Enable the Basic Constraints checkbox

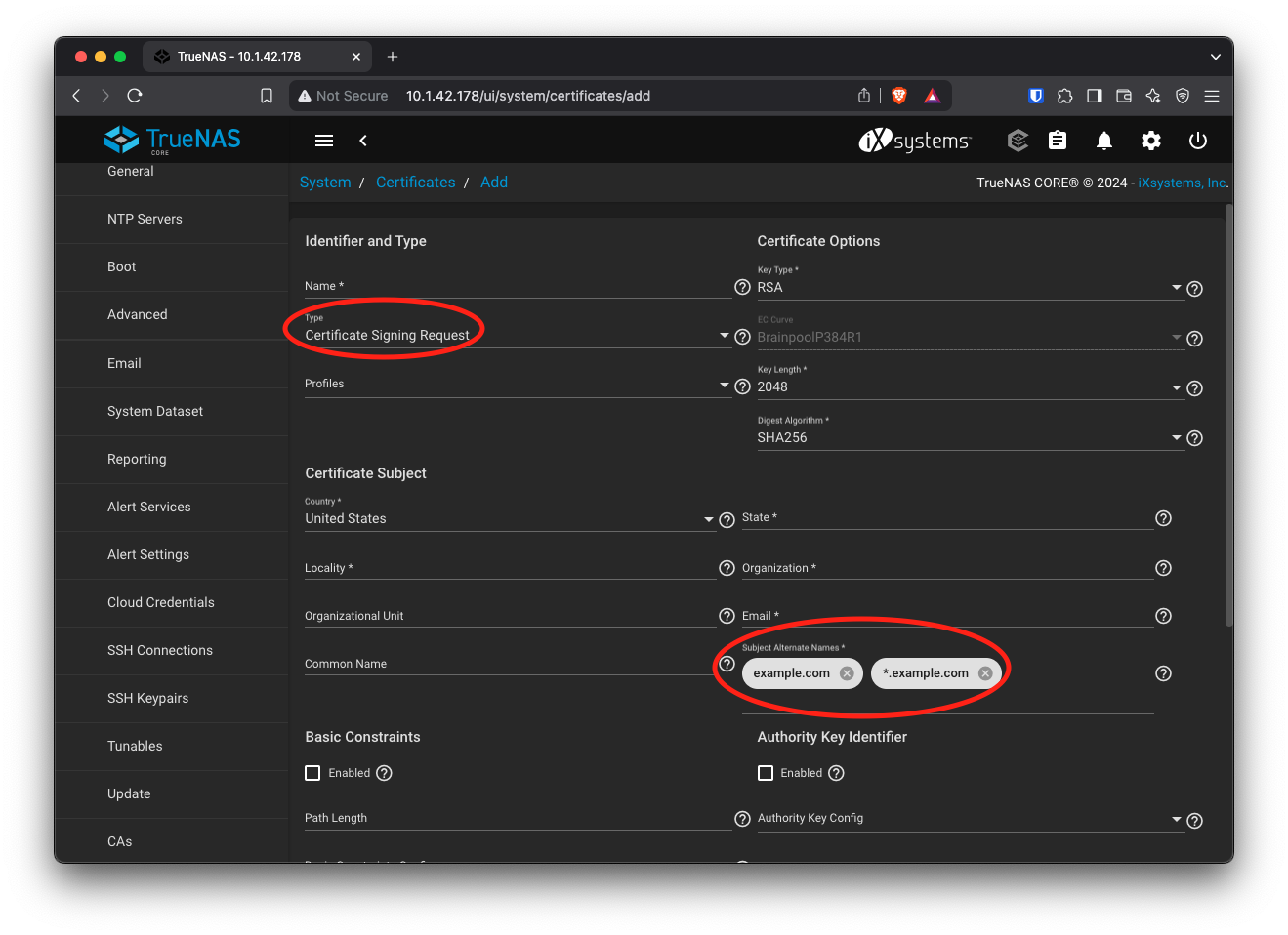[x=312, y=773]
